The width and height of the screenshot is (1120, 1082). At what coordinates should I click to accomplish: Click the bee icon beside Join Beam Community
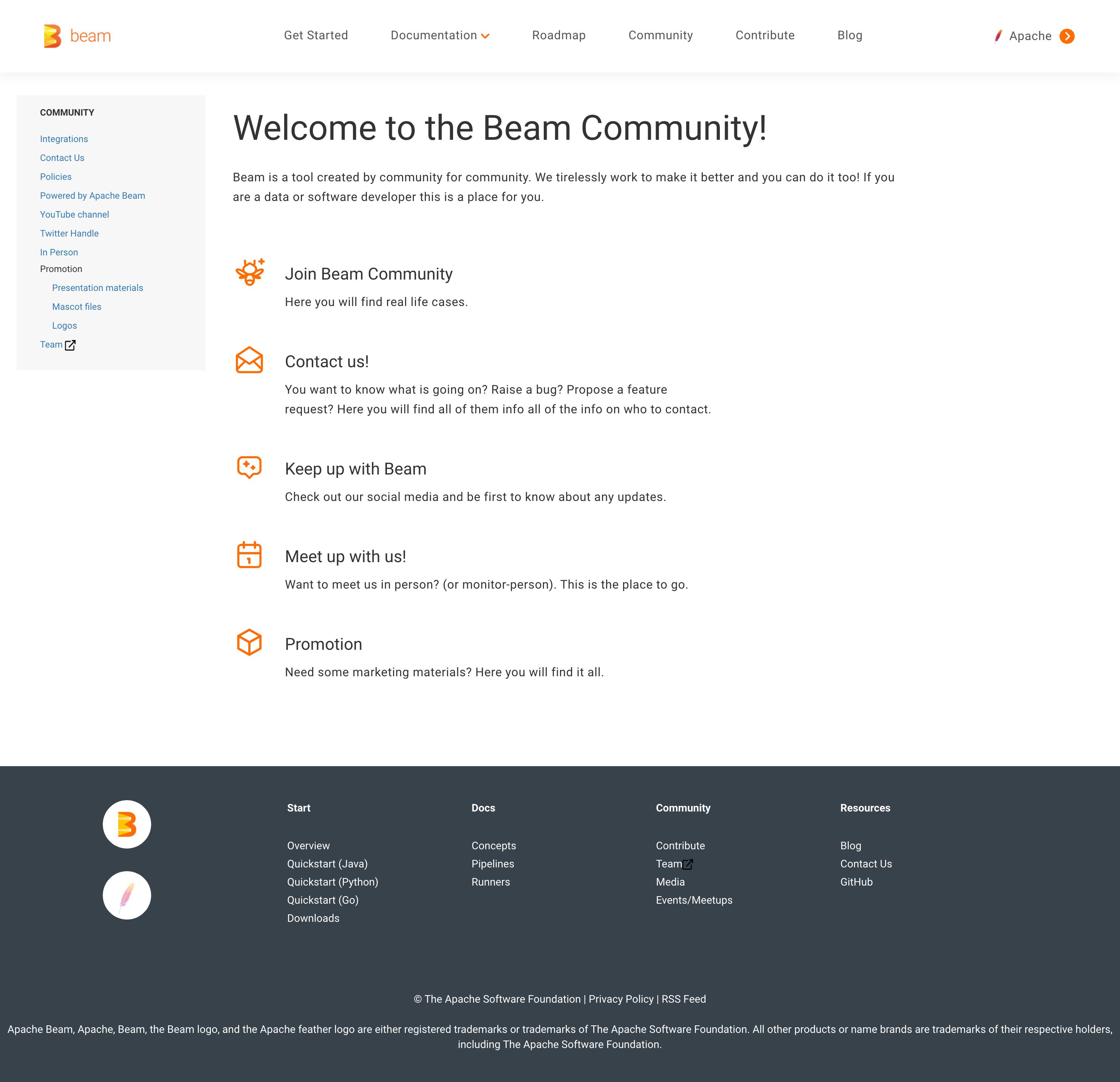point(250,272)
